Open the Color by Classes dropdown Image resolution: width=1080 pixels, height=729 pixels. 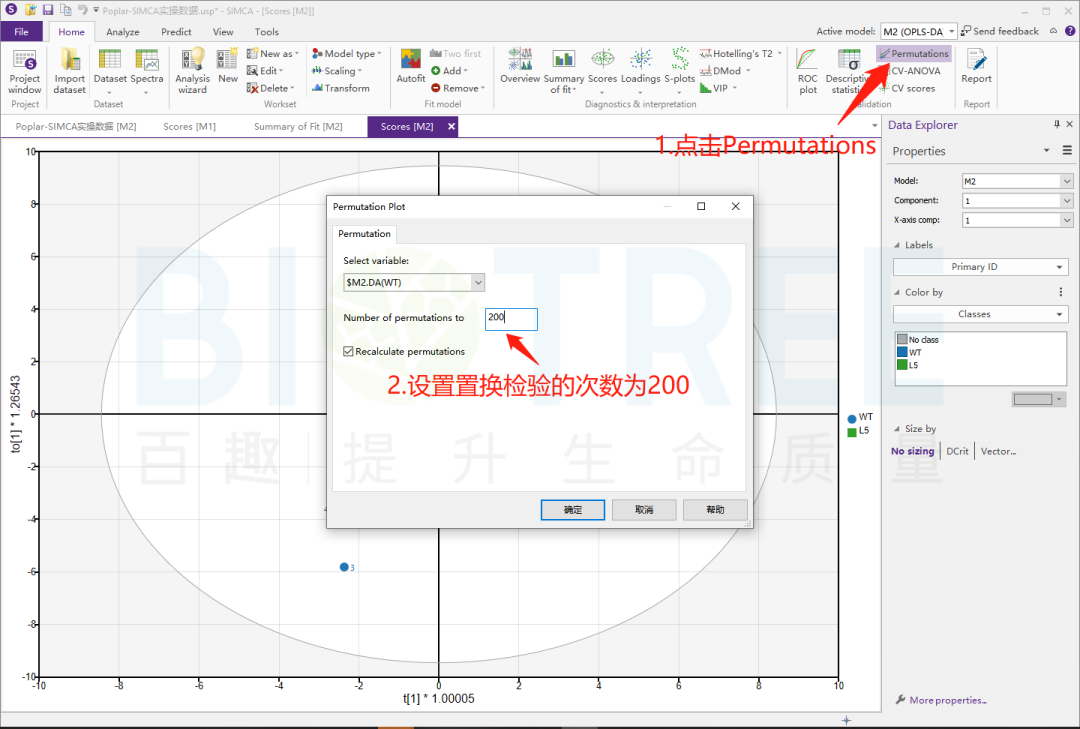click(x=979, y=313)
